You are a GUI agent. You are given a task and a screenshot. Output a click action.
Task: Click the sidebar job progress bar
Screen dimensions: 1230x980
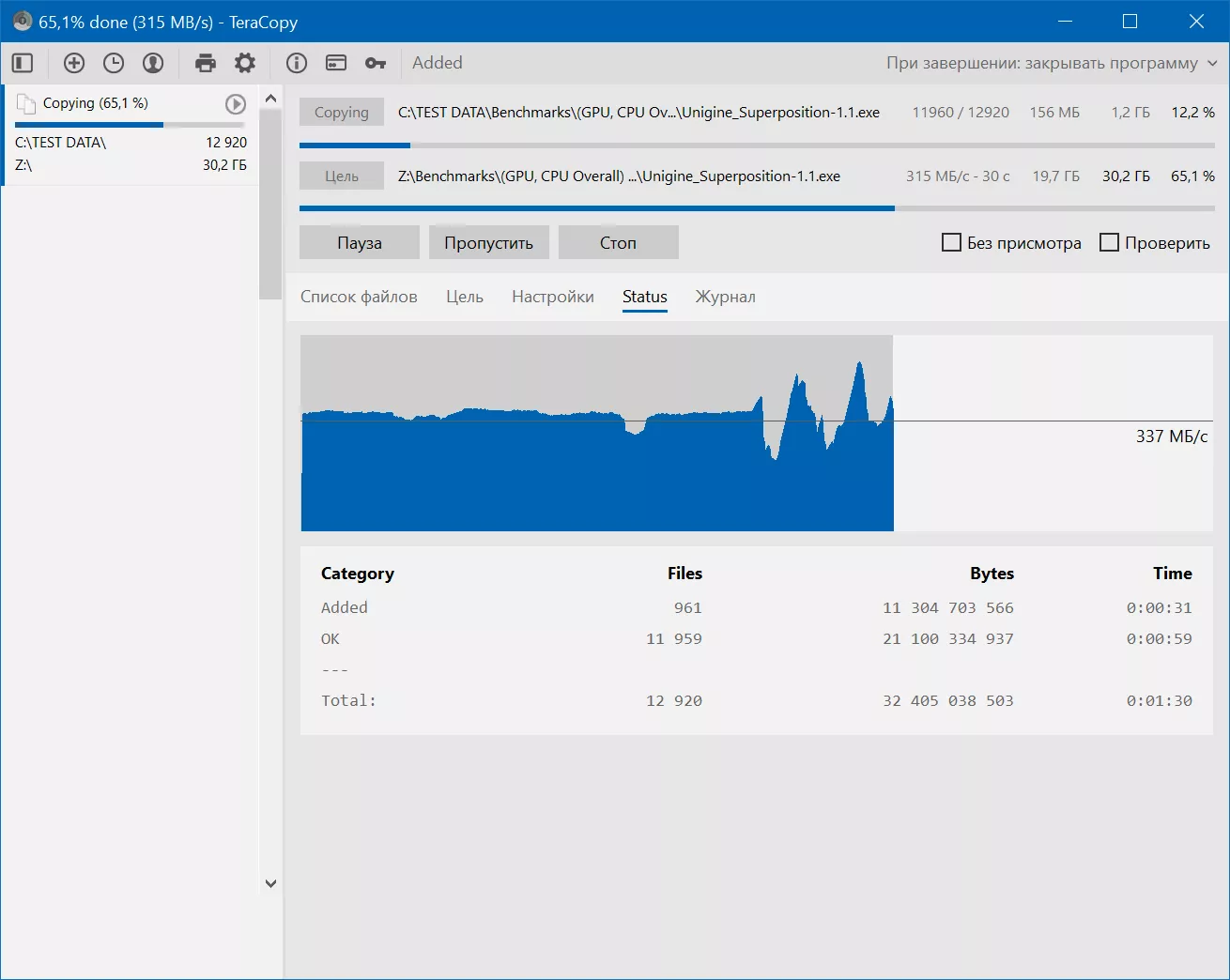[130, 125]
